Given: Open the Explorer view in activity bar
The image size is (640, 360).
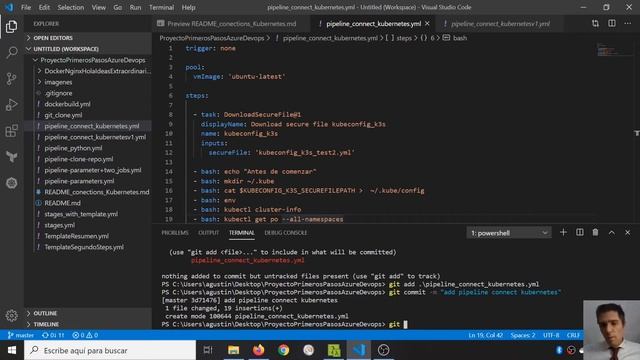Looking at the screenshot, I should click(x=11, y=27).
